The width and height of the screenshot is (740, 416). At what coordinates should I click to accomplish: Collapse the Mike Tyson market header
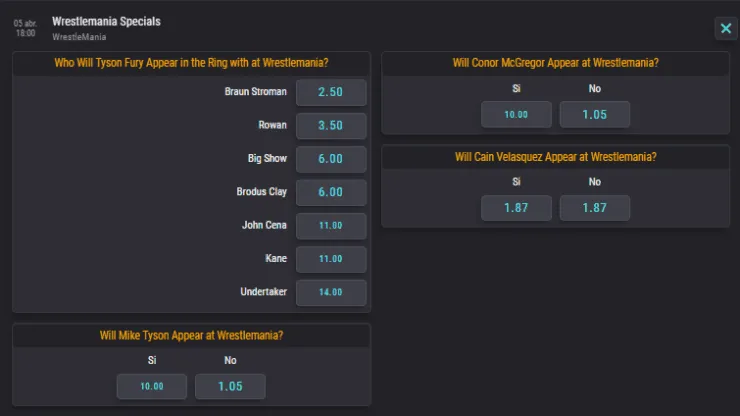(191, 335)
